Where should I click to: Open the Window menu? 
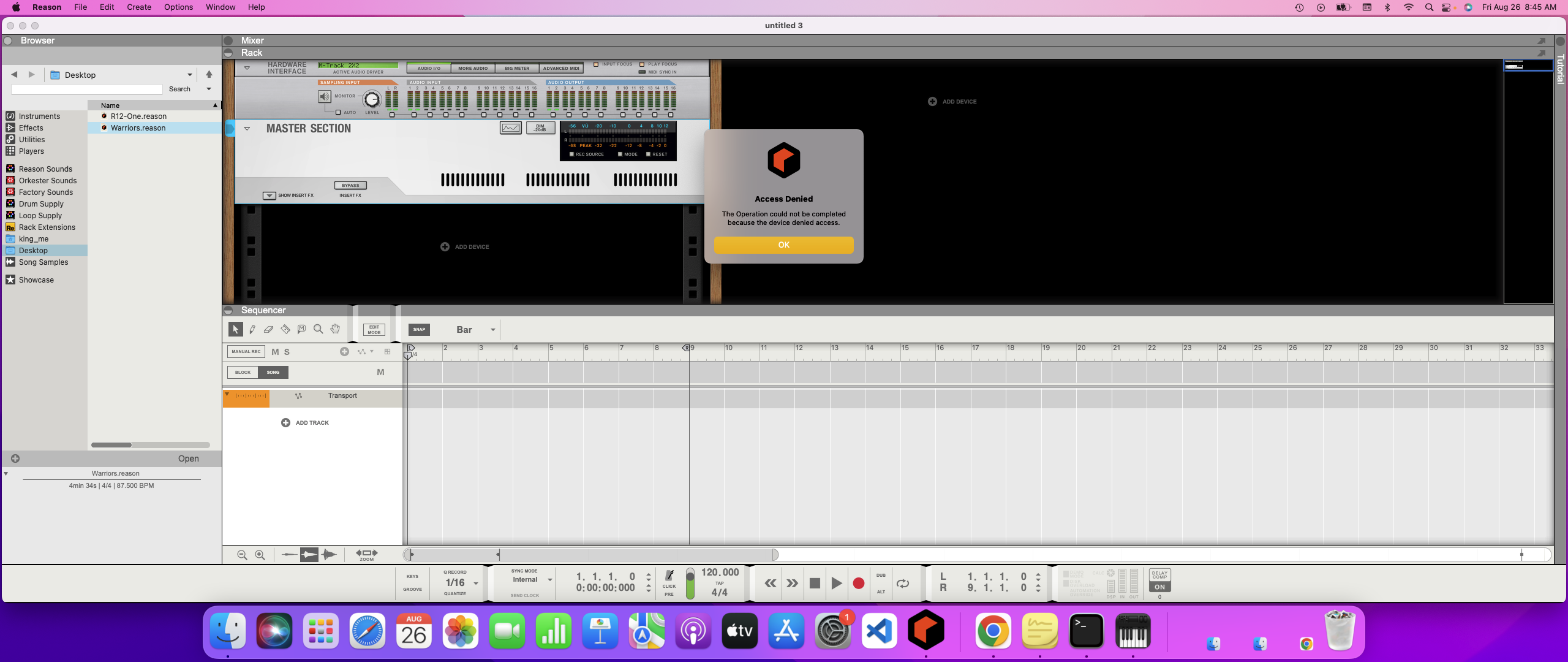point(220,7)
